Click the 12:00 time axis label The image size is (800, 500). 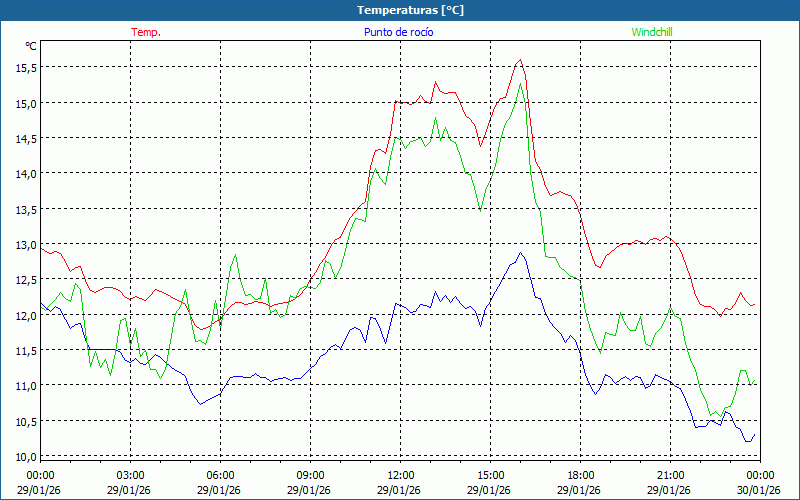(x=400, y=475)
